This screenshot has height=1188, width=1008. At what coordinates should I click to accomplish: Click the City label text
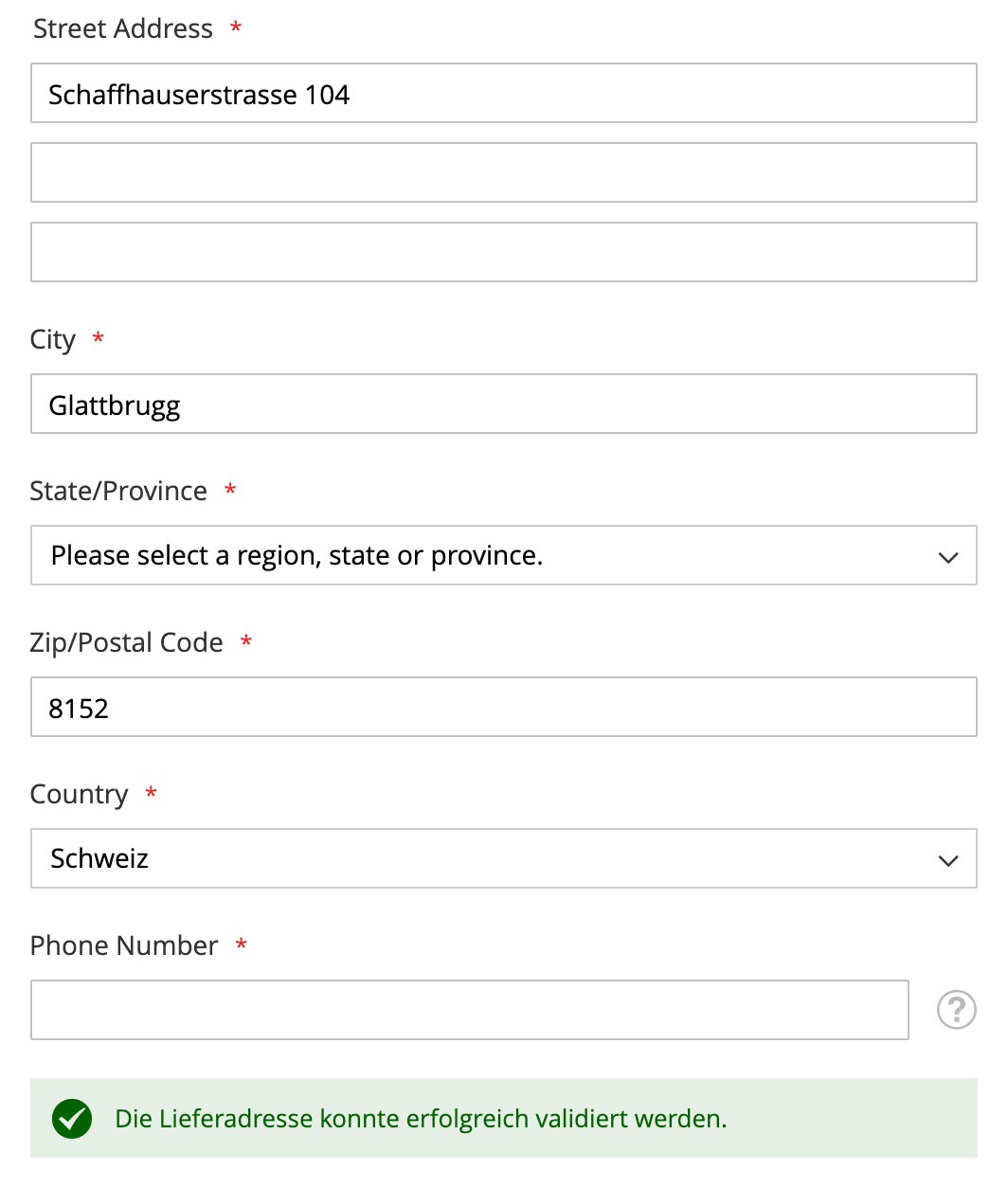[53, 340]
